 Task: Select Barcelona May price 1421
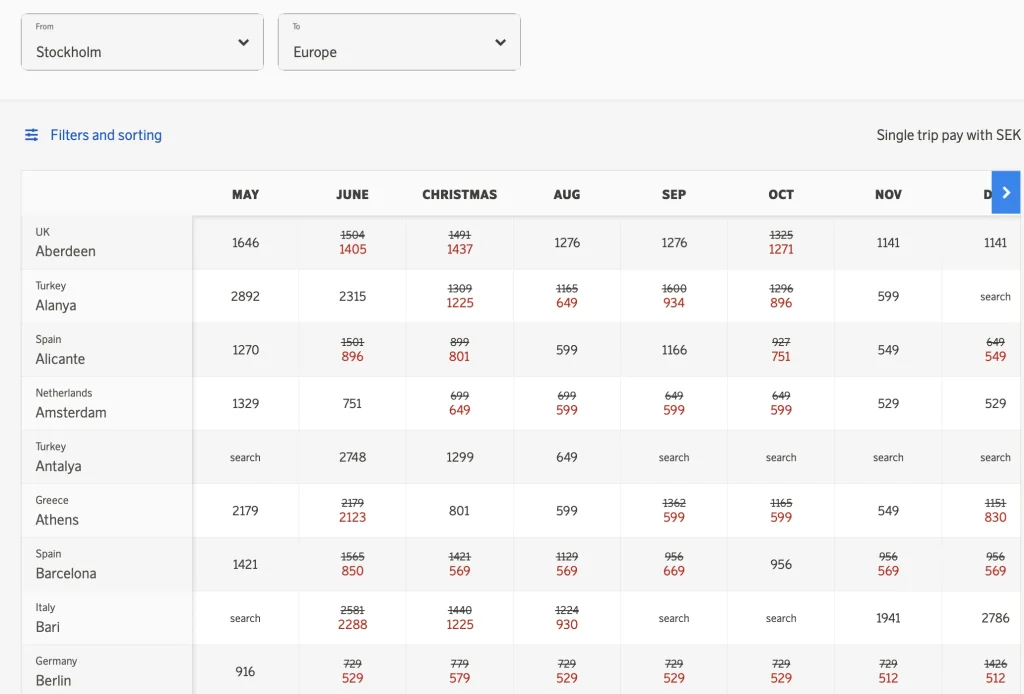click(246, 564)
